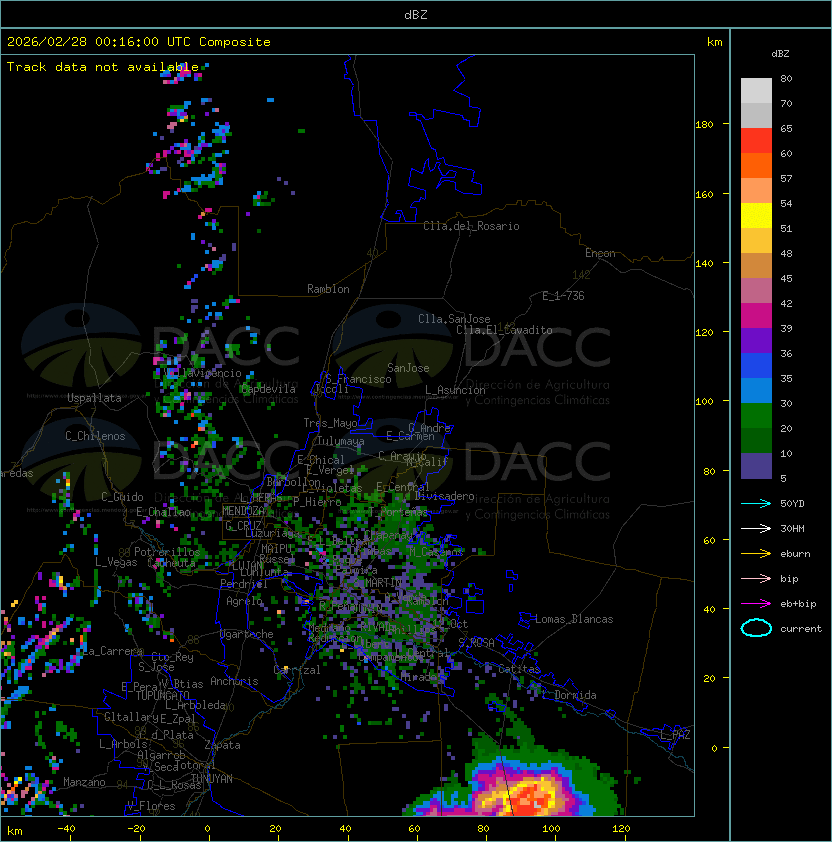Click the Agrelo map label
Viewport: 832px width, 842px height.
click(244, 601)
